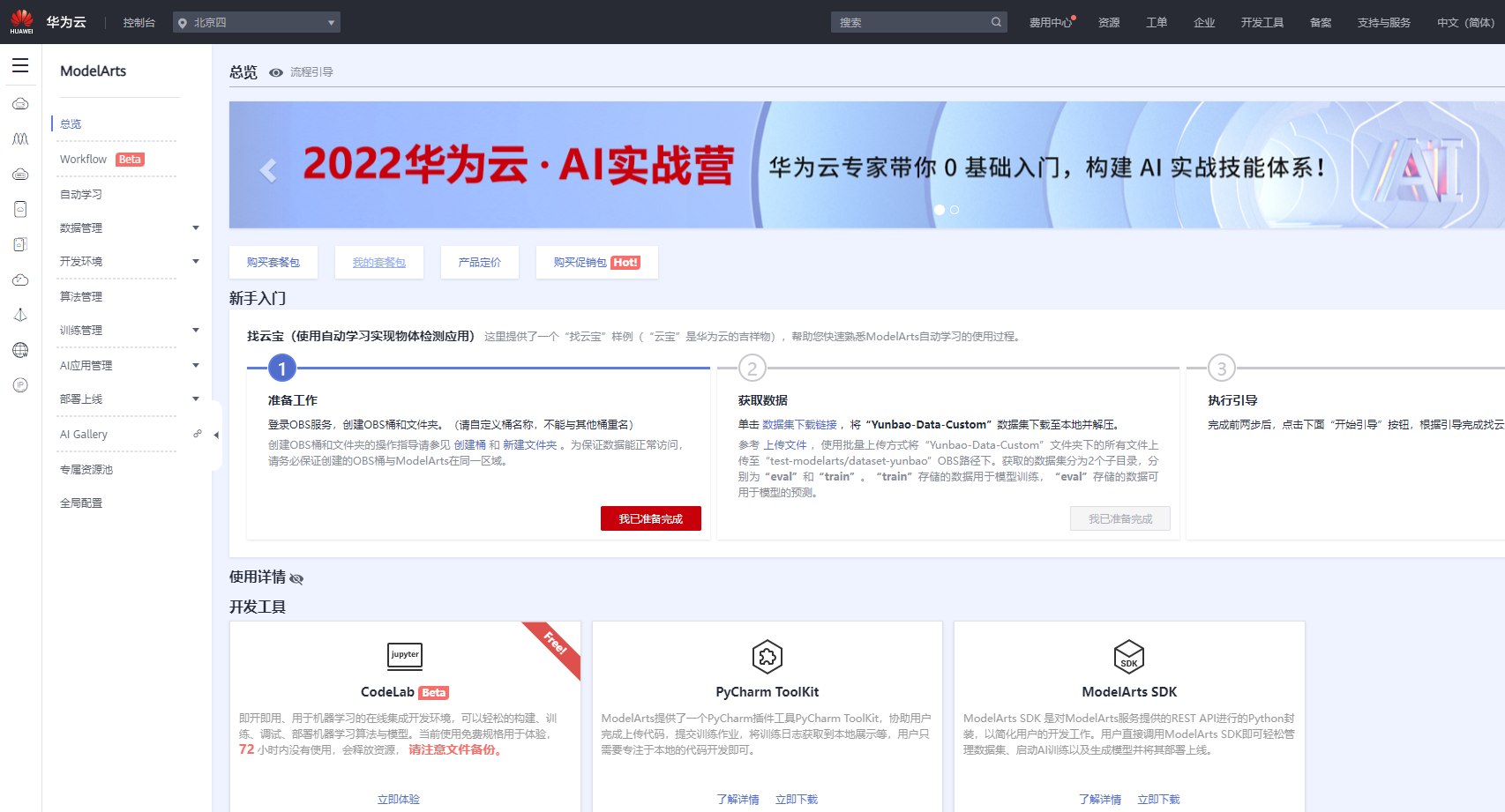
Task: Toggle the 使用详情 hidden-eye icon
Action: [296, 578]
